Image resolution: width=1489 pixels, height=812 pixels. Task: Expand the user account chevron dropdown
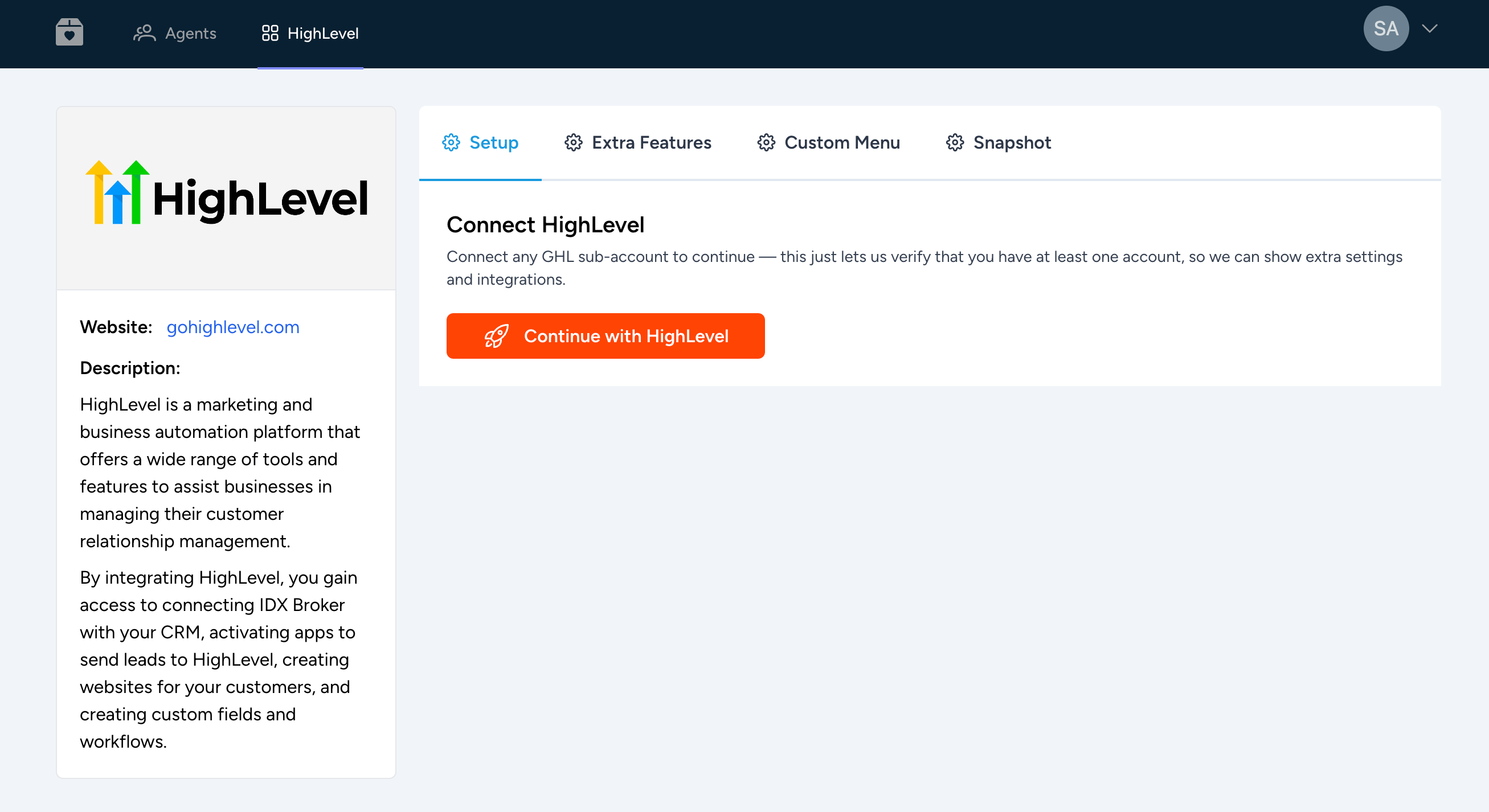(x=1429, y=28)
